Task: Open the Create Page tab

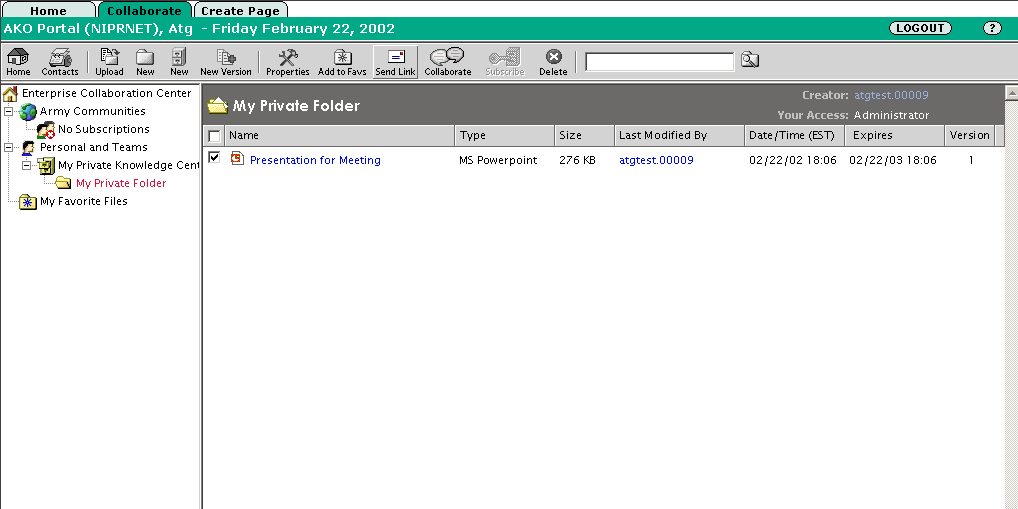Action: pos(240,11)
